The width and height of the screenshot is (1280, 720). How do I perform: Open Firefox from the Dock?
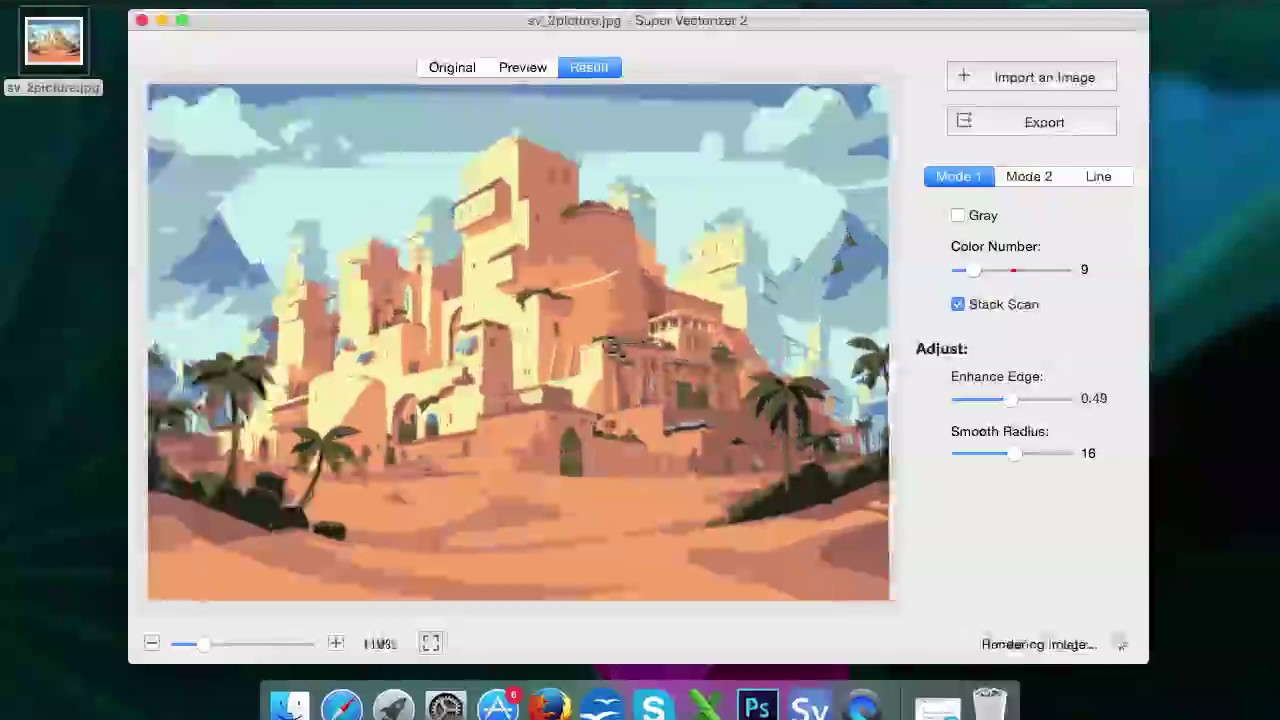coord(549,705)
